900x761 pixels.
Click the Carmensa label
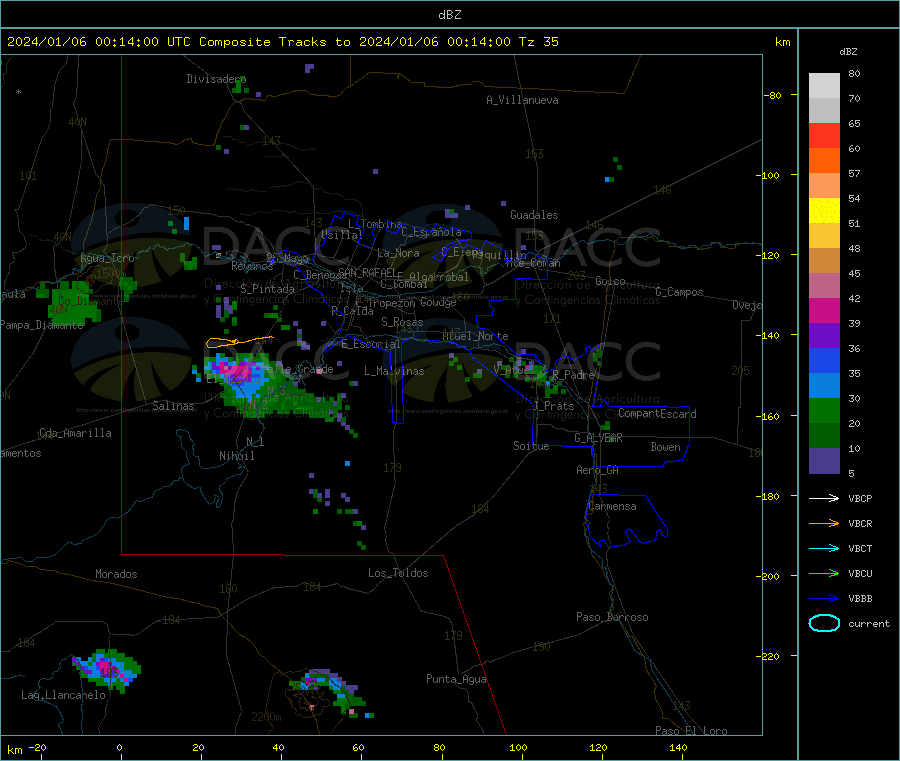[612, 506]
